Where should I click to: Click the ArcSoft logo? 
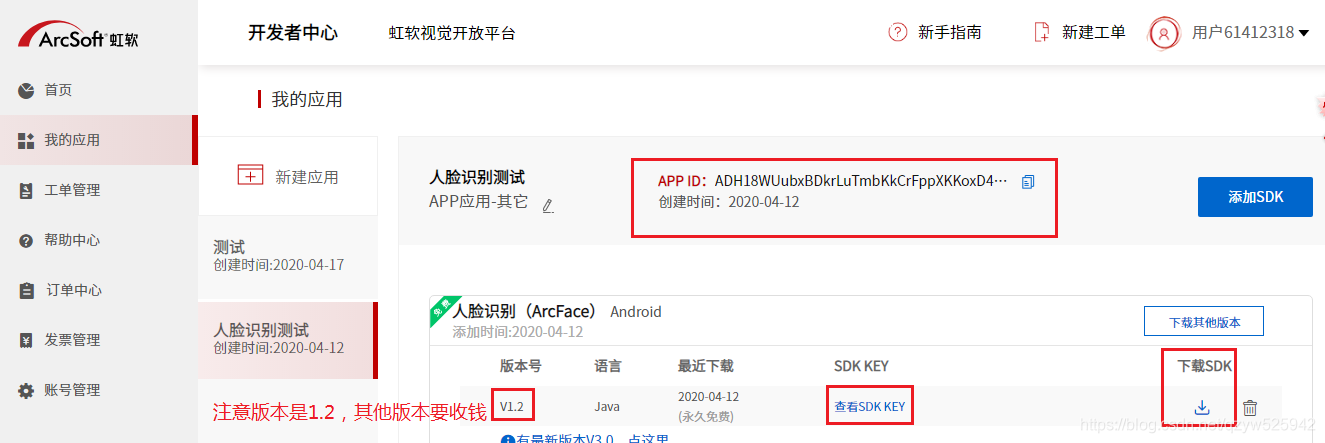[76, 33]
